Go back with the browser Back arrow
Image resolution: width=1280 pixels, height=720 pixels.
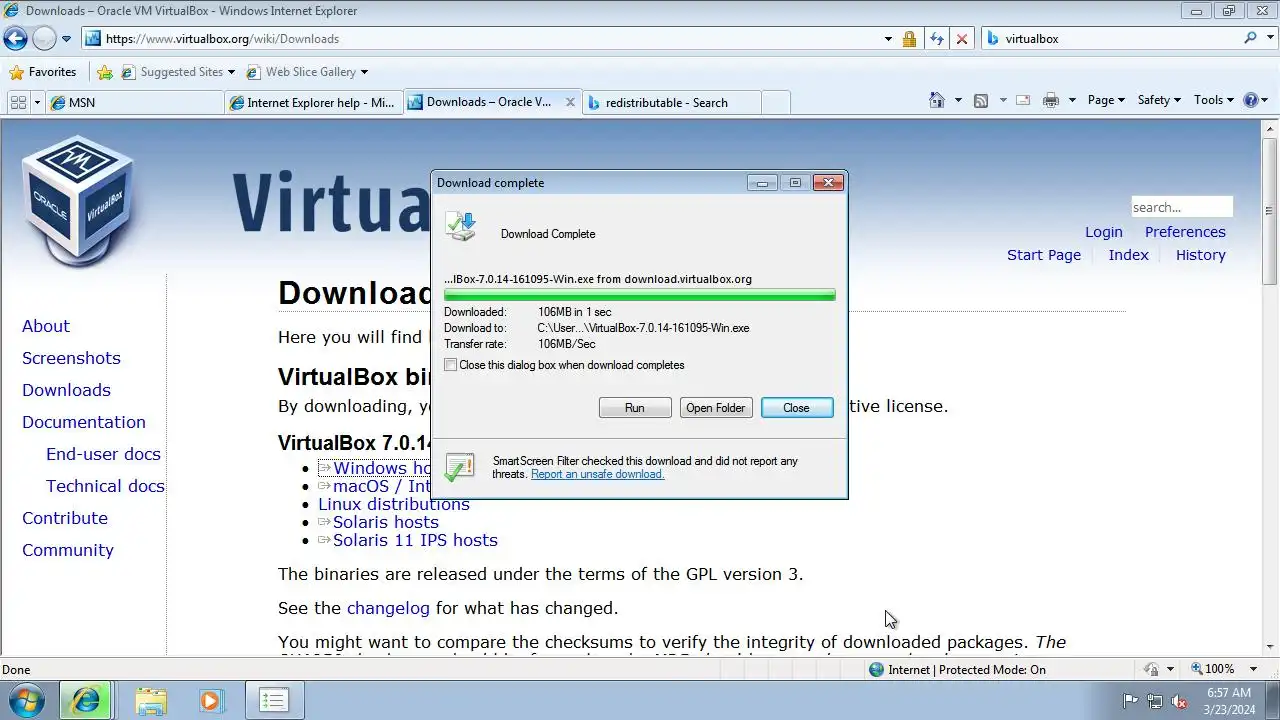tap(15, 39)
